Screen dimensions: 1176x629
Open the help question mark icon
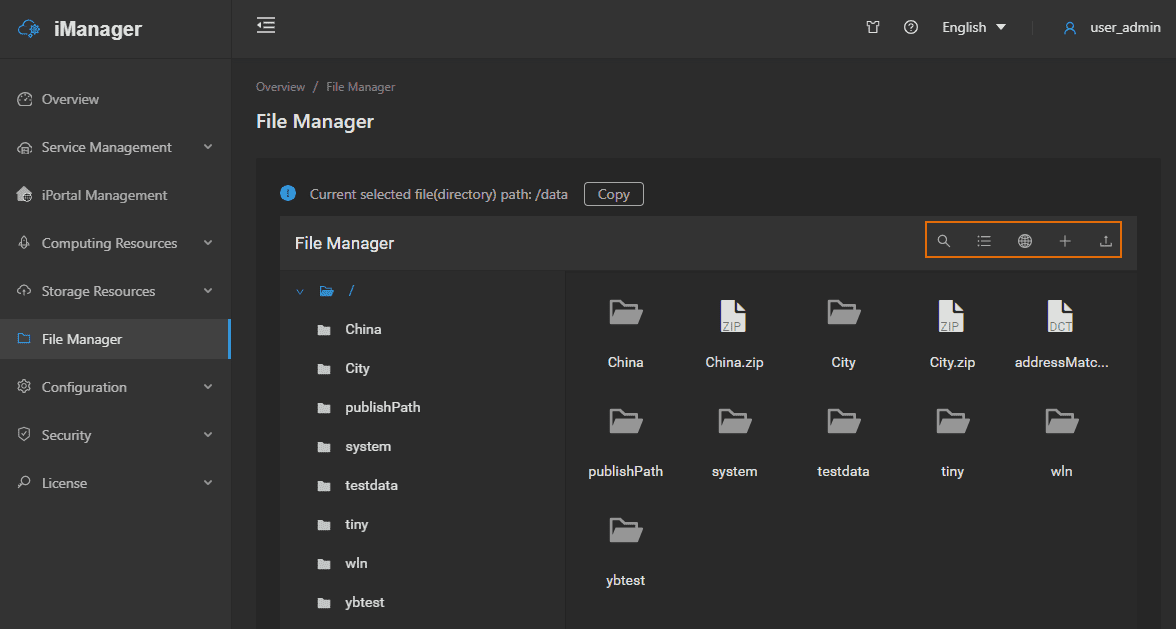point(910,28)
